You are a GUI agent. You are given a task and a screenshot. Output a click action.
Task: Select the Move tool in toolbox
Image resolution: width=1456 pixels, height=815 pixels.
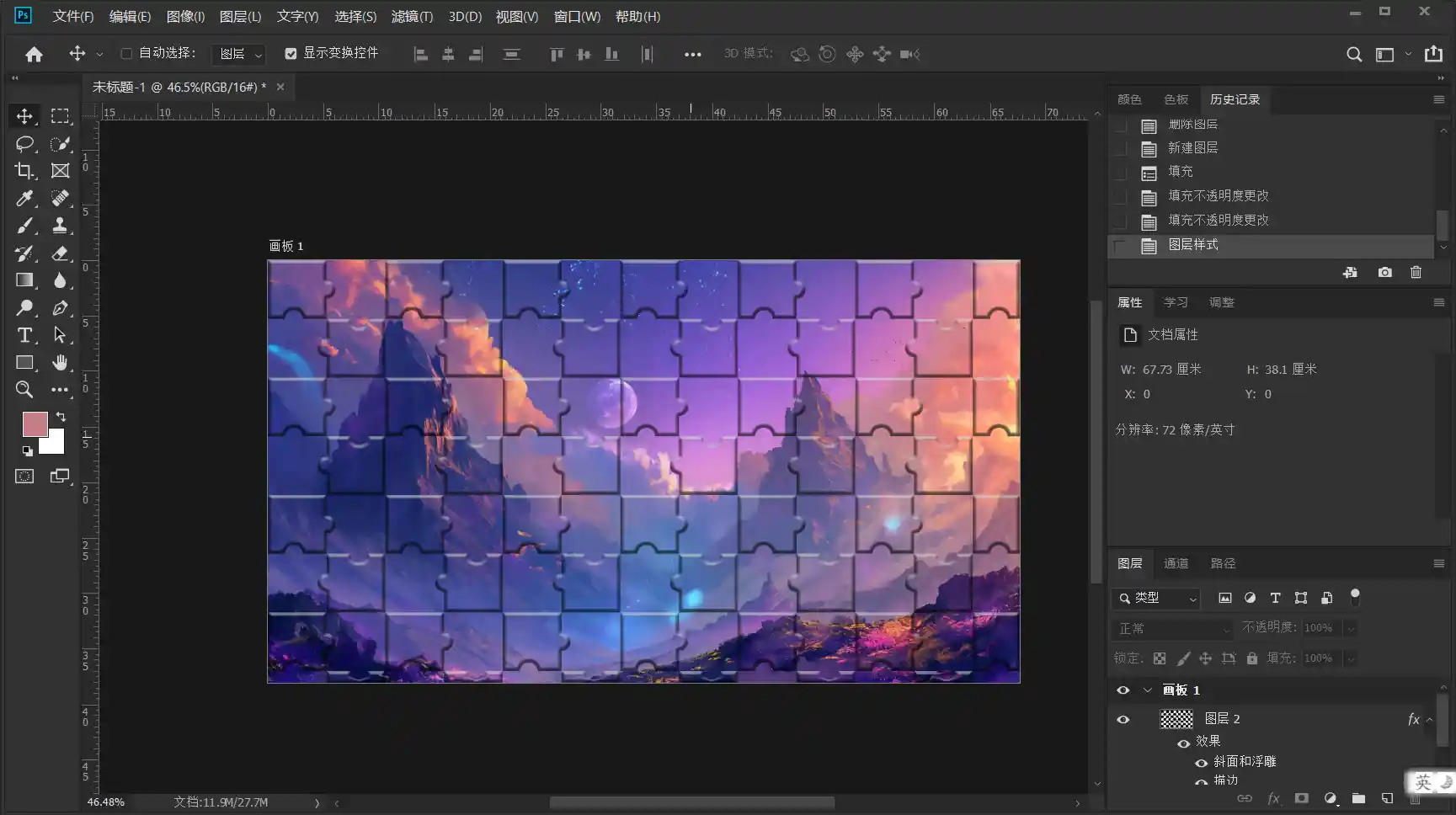(x=24, y=116)
